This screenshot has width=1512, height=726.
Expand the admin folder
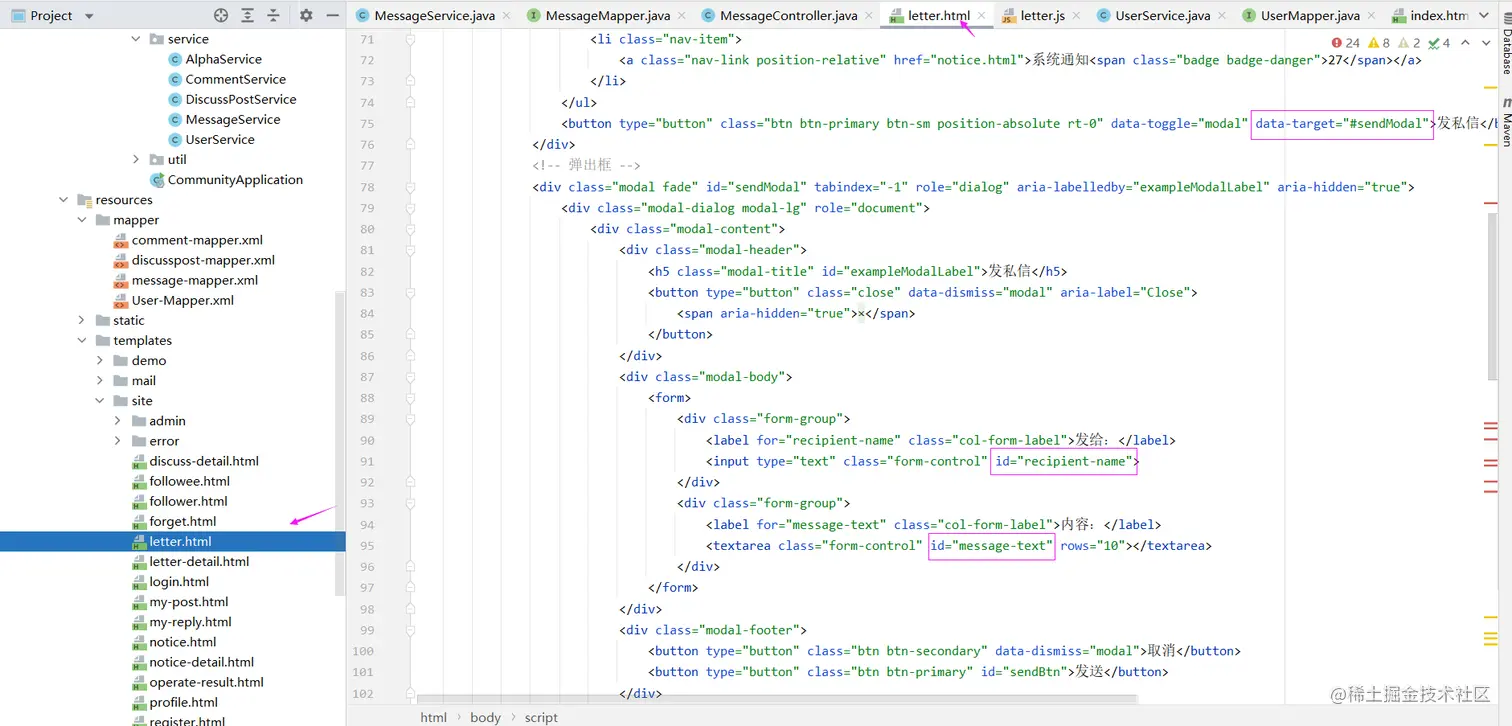pyautogui.click(x=118, y=421)
